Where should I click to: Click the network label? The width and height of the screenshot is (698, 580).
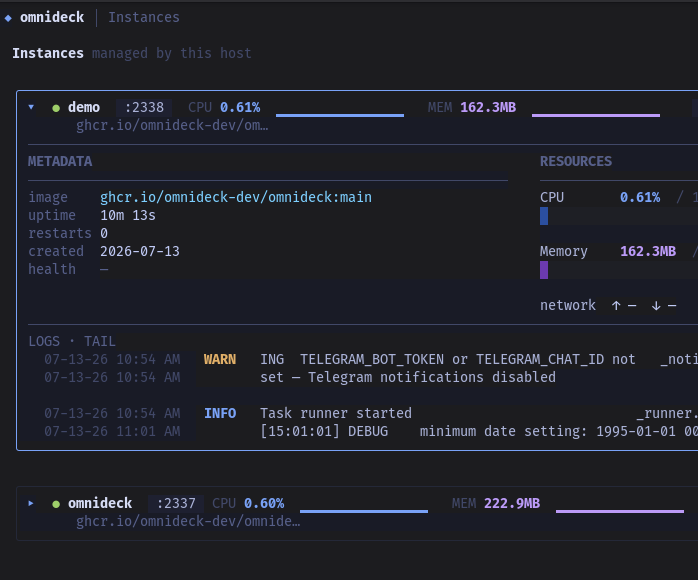(x=568, y=305)
